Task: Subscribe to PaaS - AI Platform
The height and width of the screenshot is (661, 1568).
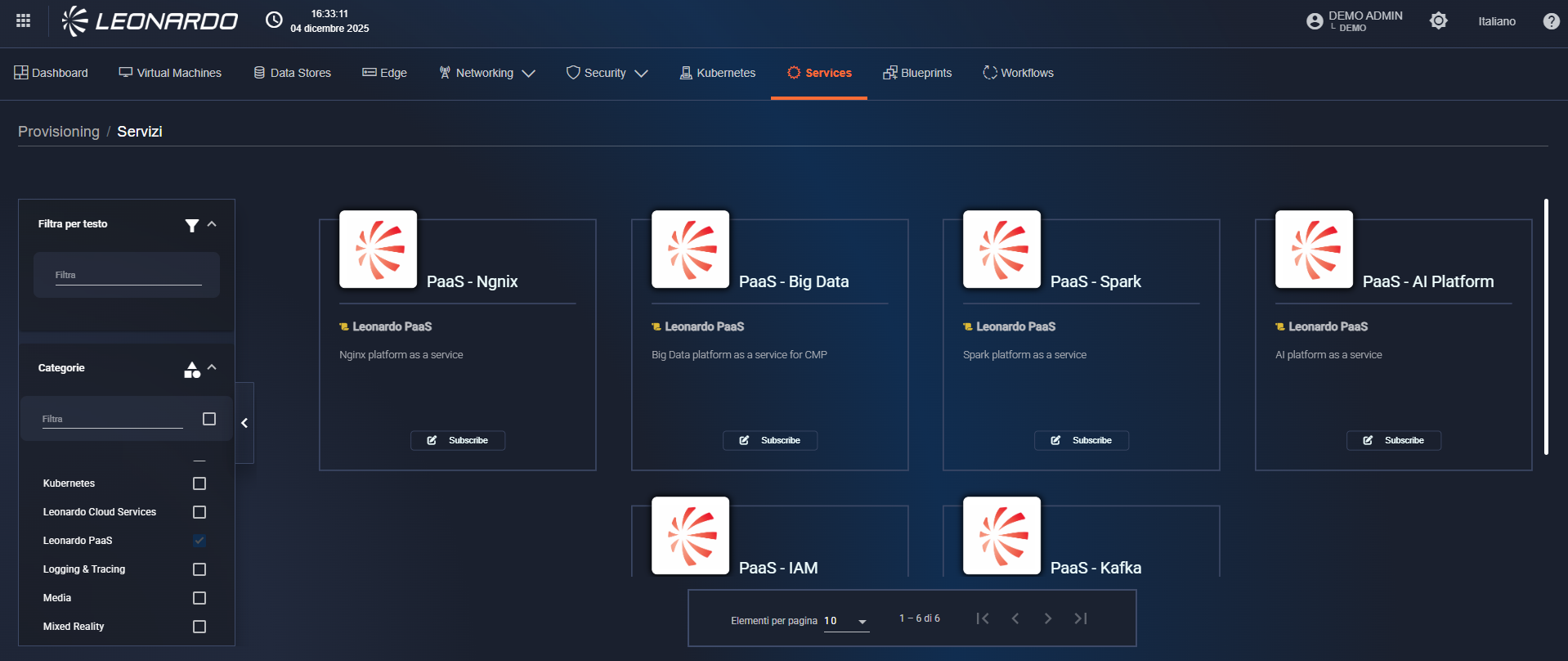Action: 1393,440
